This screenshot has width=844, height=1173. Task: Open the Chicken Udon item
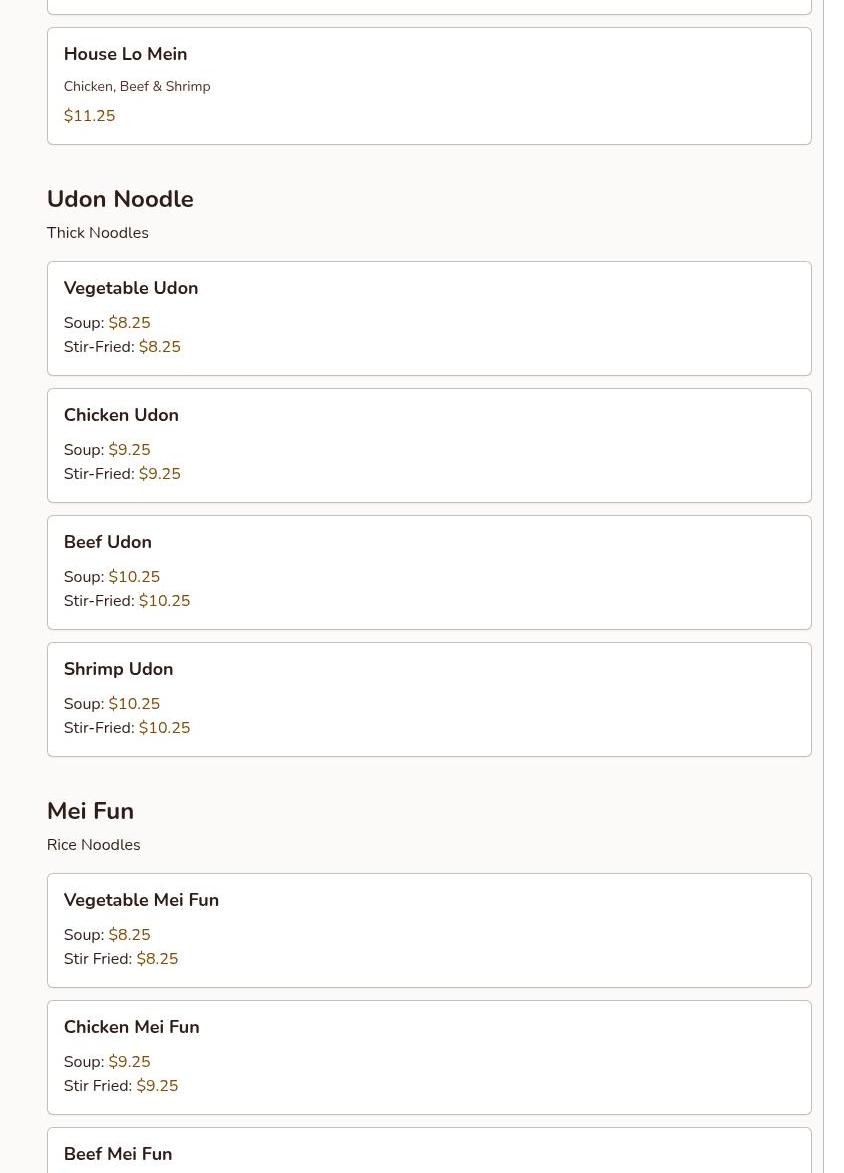[x=121, y=415]
